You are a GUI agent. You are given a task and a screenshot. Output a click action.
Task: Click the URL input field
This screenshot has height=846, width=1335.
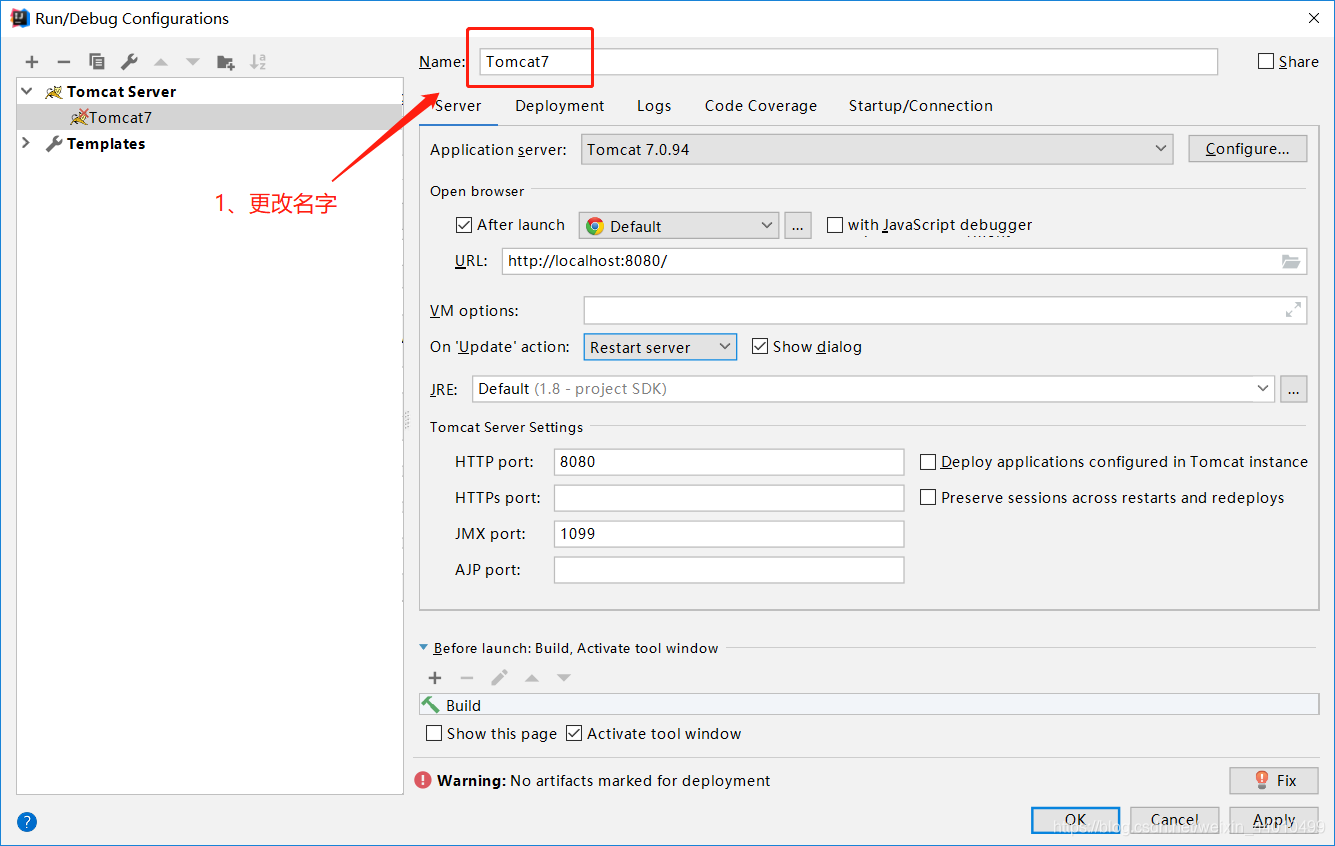pyautogui.click(x=904, y=261)
